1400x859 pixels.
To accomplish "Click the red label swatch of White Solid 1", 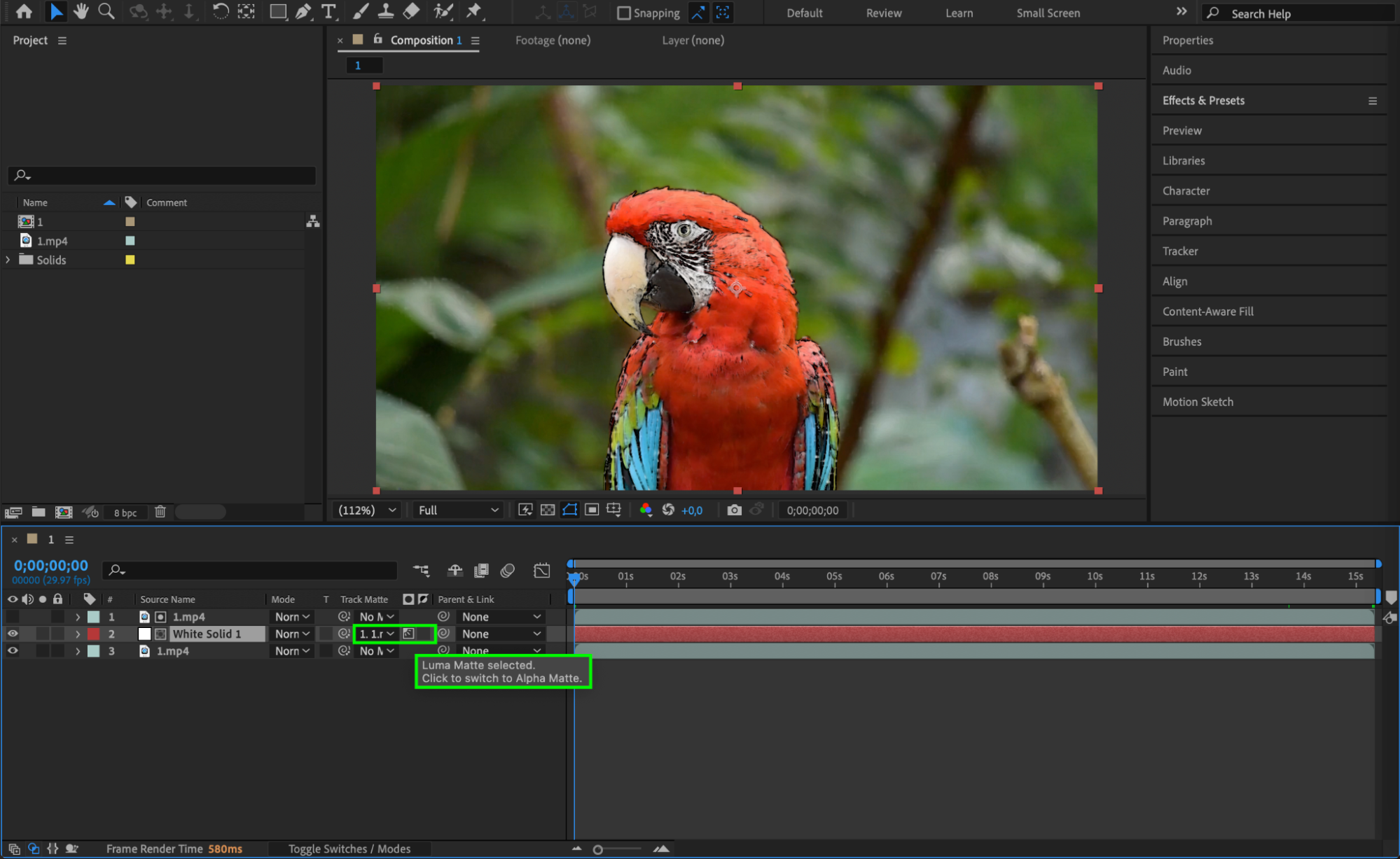I will [x=93, y=634].
